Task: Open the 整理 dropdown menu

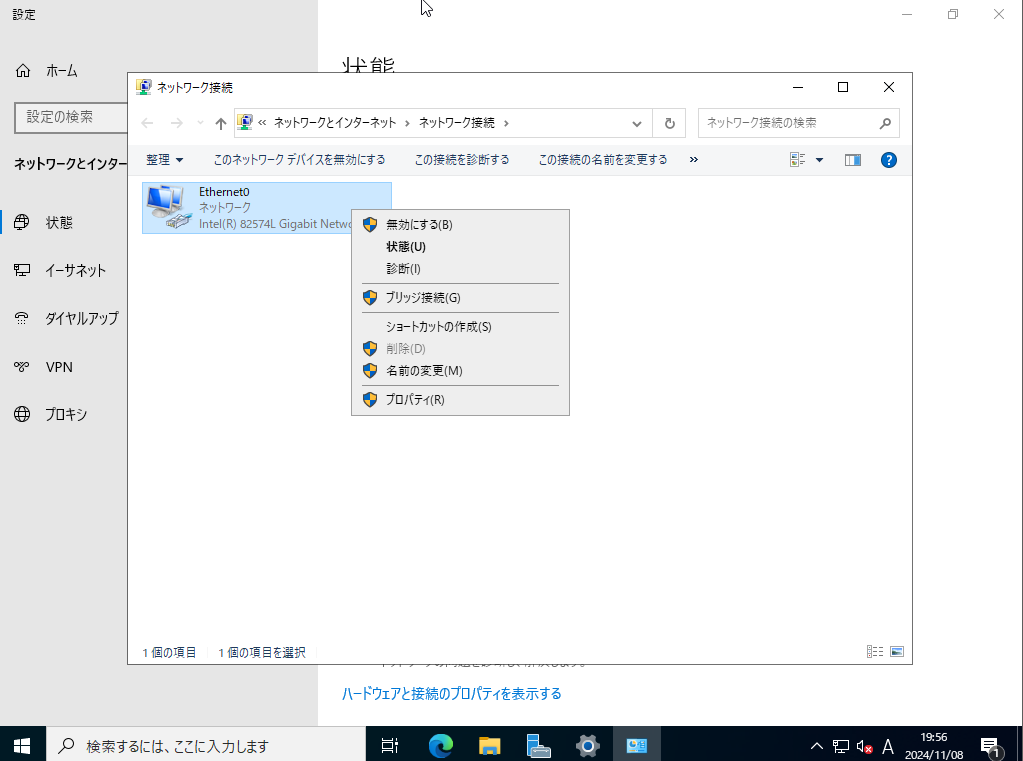Action: click(x=164, y=160)
